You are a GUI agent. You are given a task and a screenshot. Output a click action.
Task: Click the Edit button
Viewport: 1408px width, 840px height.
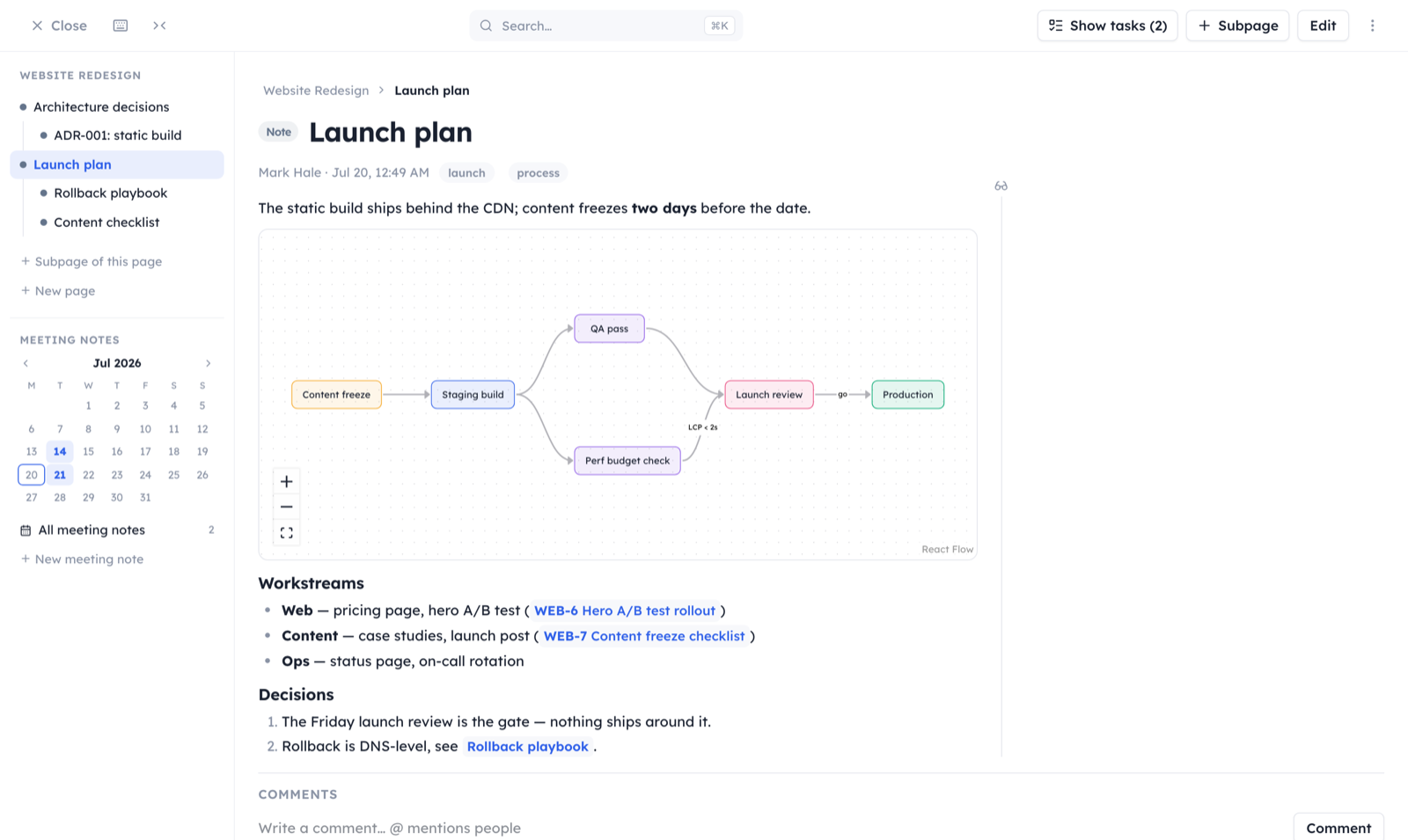pyautogui.click(x=1323, y=26)
